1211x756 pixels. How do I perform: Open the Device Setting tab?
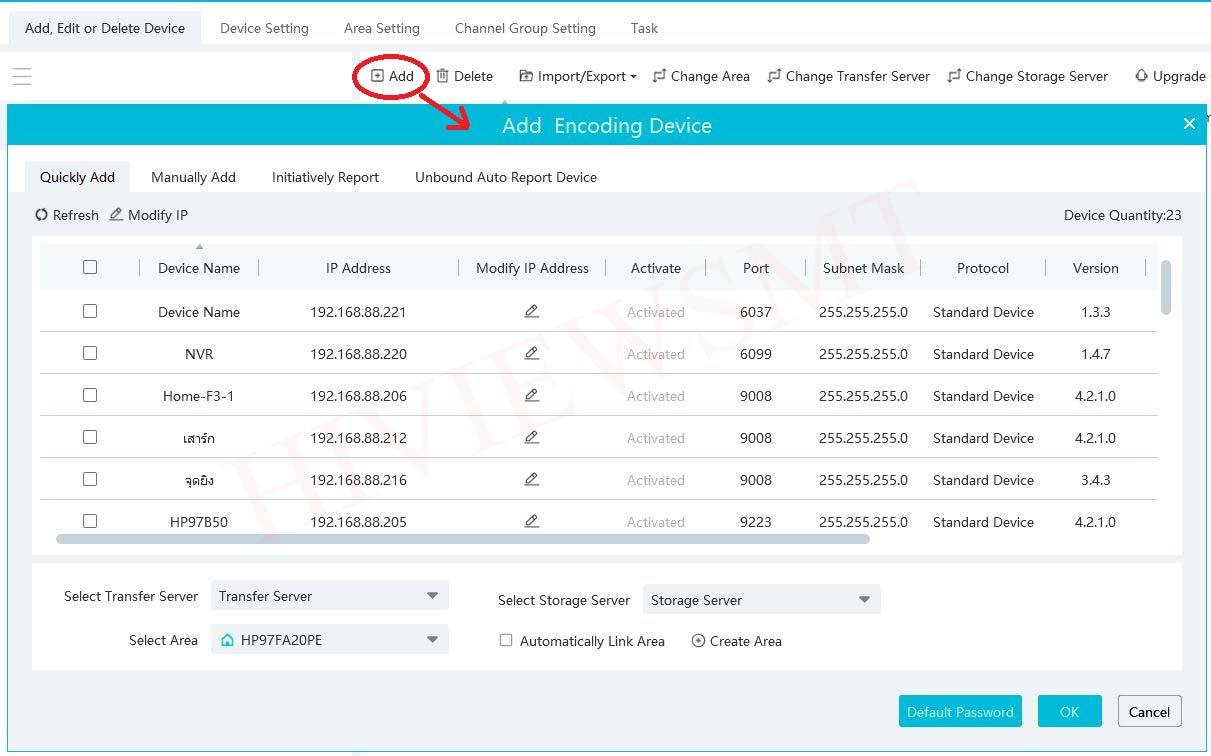coord(264,28)
